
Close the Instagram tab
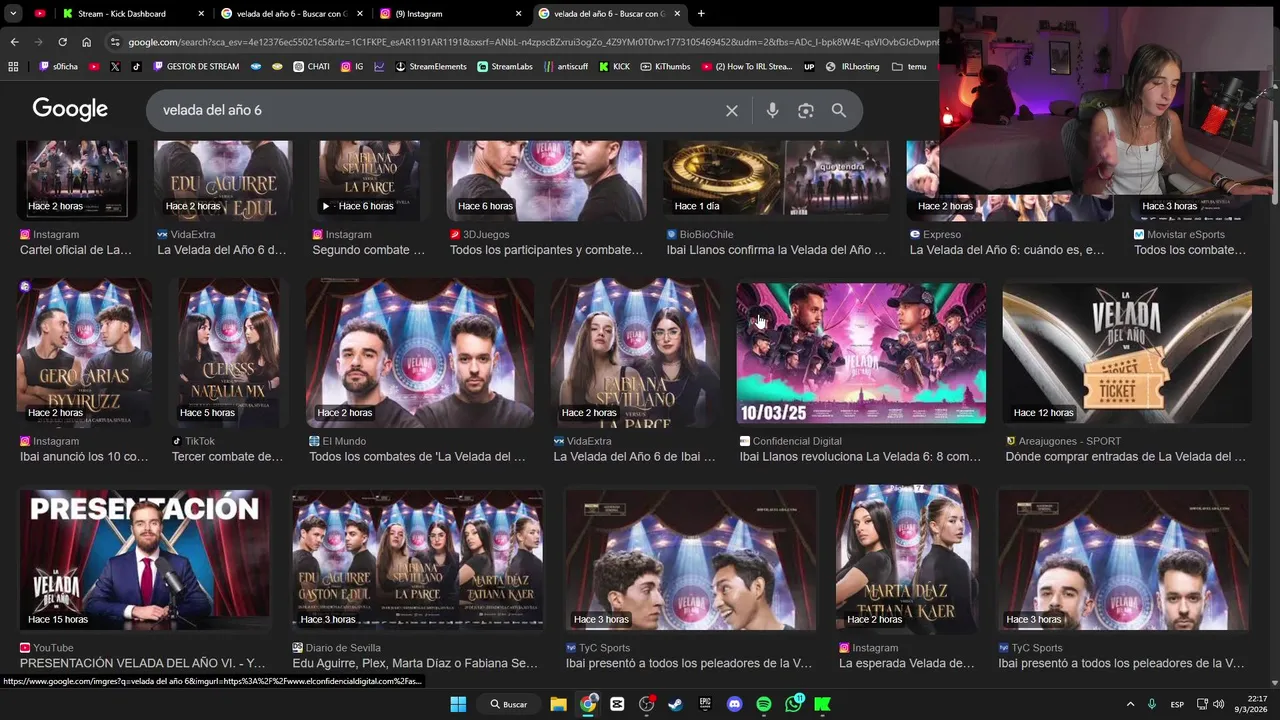click(x=518, y=14)
